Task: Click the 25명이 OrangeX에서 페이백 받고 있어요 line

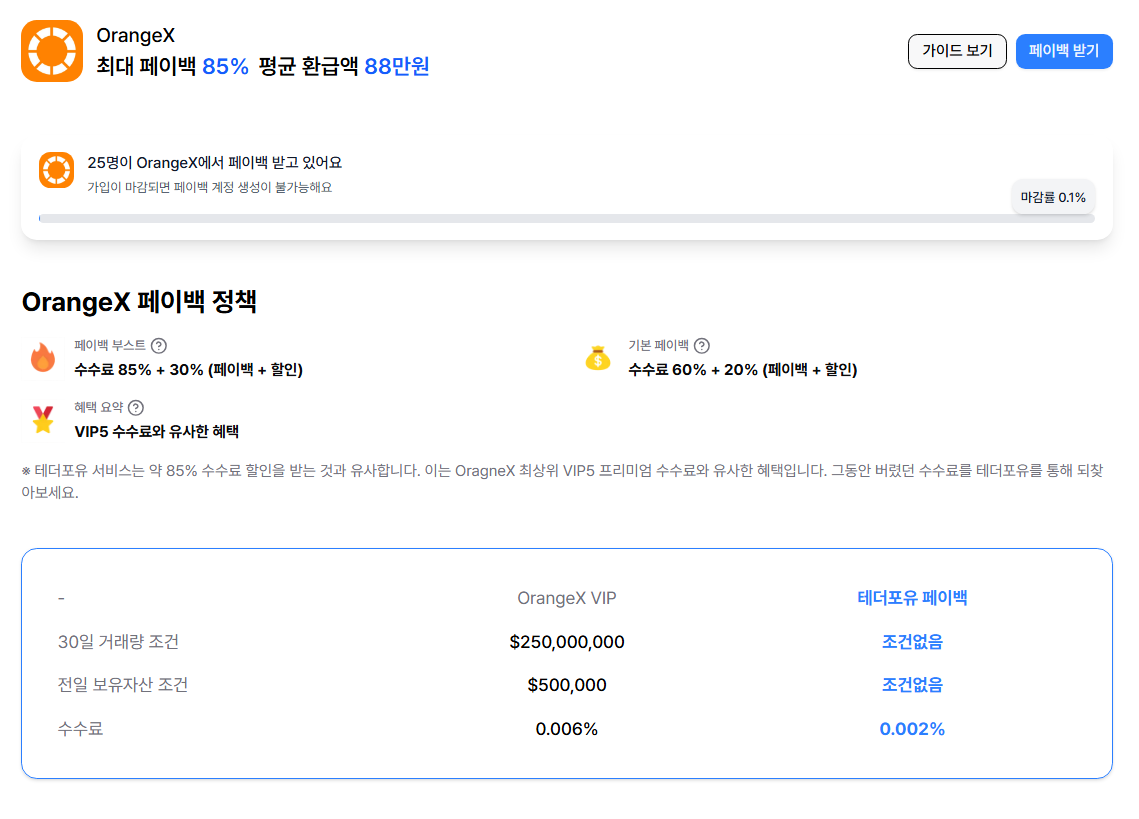Action: (214, 163)
